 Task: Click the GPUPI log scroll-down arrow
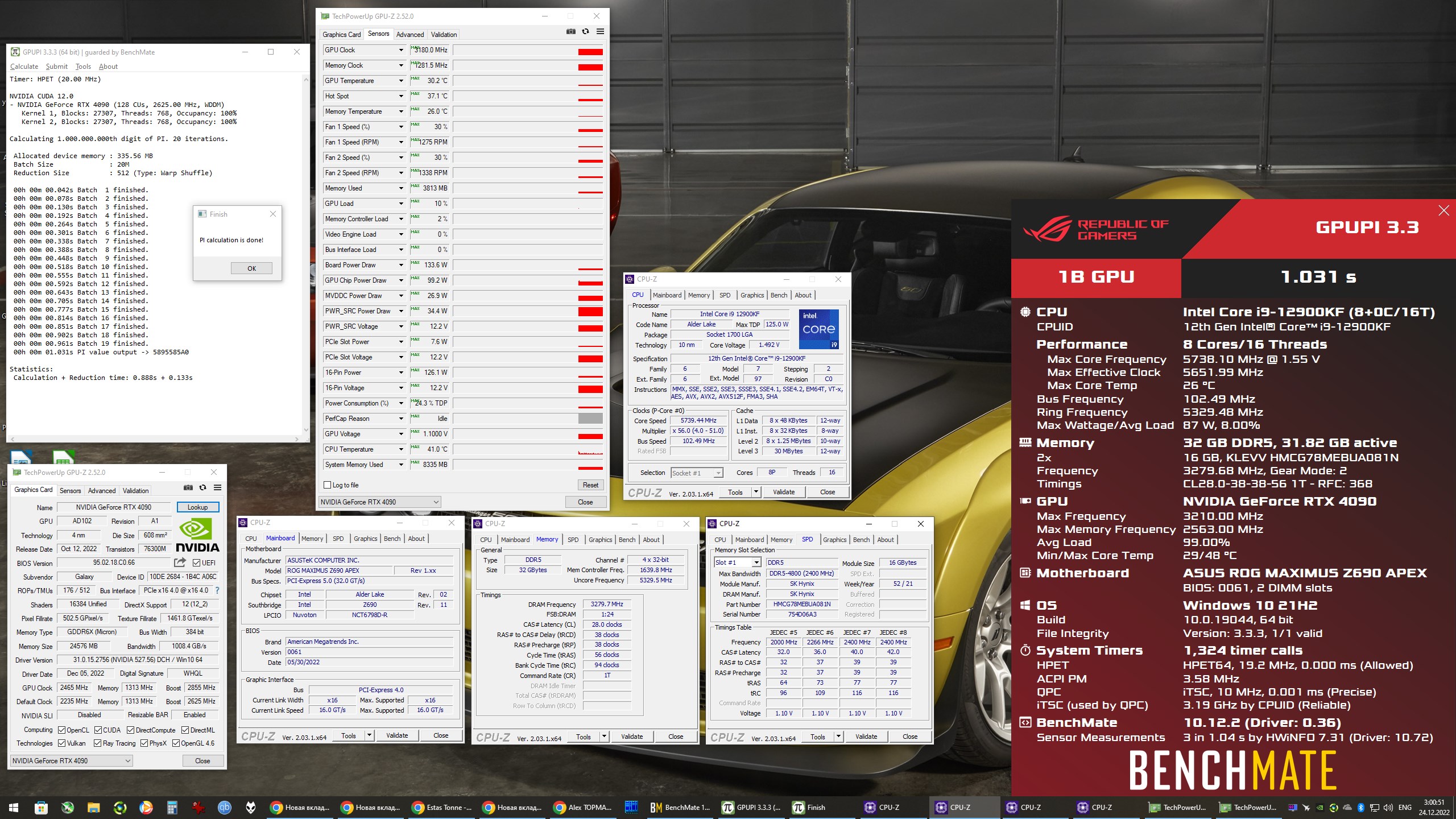coord(306,430)
